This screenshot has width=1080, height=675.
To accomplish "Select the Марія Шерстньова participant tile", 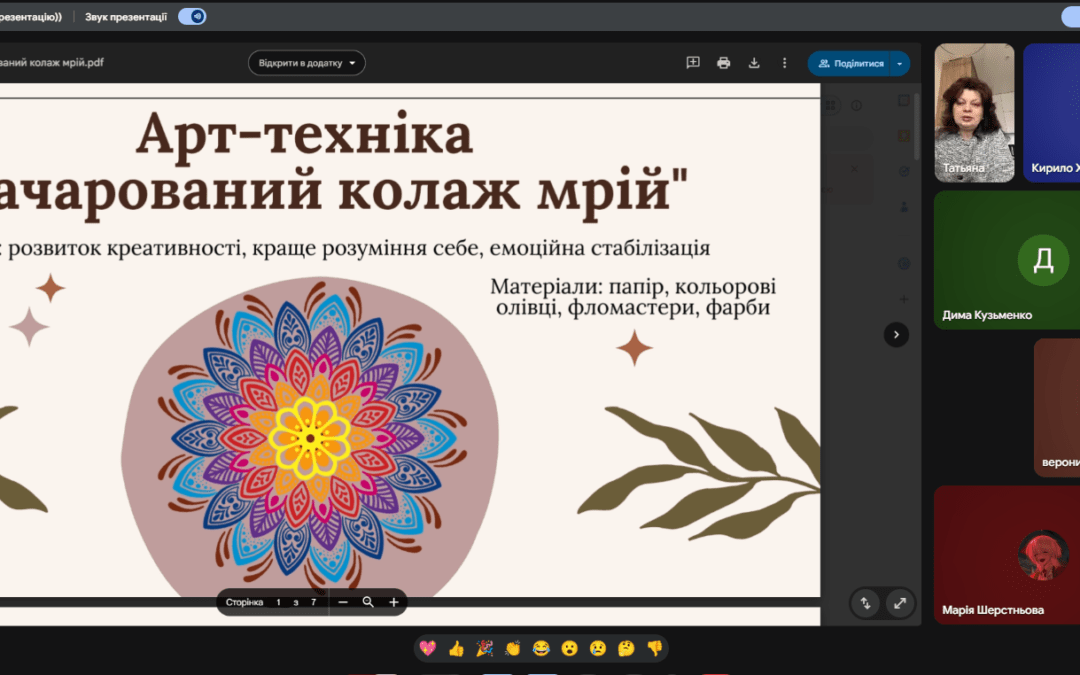I will pos(1007,554).
